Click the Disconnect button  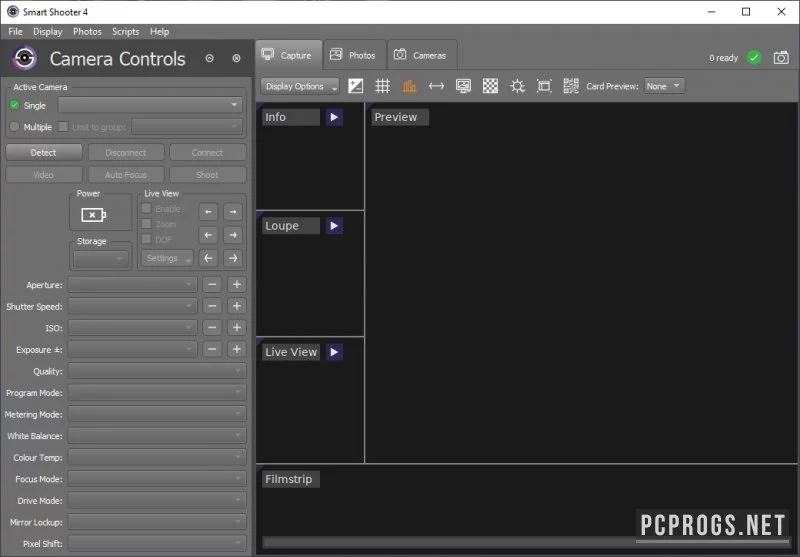[x=126, y=153]
